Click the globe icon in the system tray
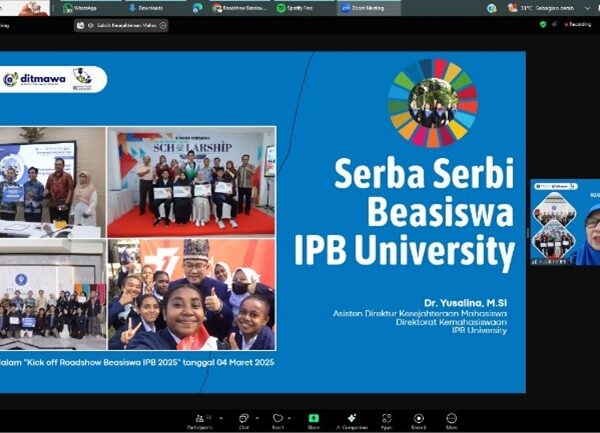 [x=492, y=8]
